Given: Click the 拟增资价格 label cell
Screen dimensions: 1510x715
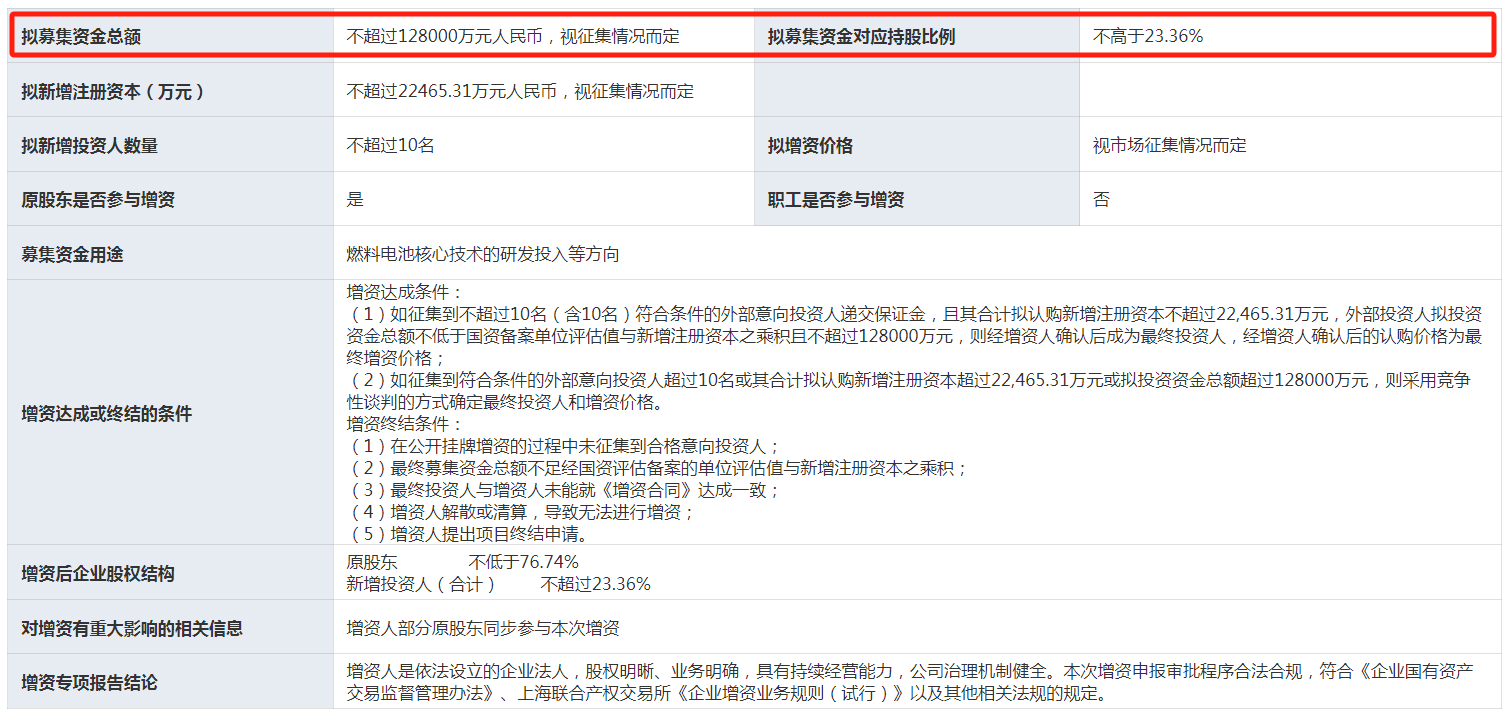Looking at the screenshot, I should 810,145.
